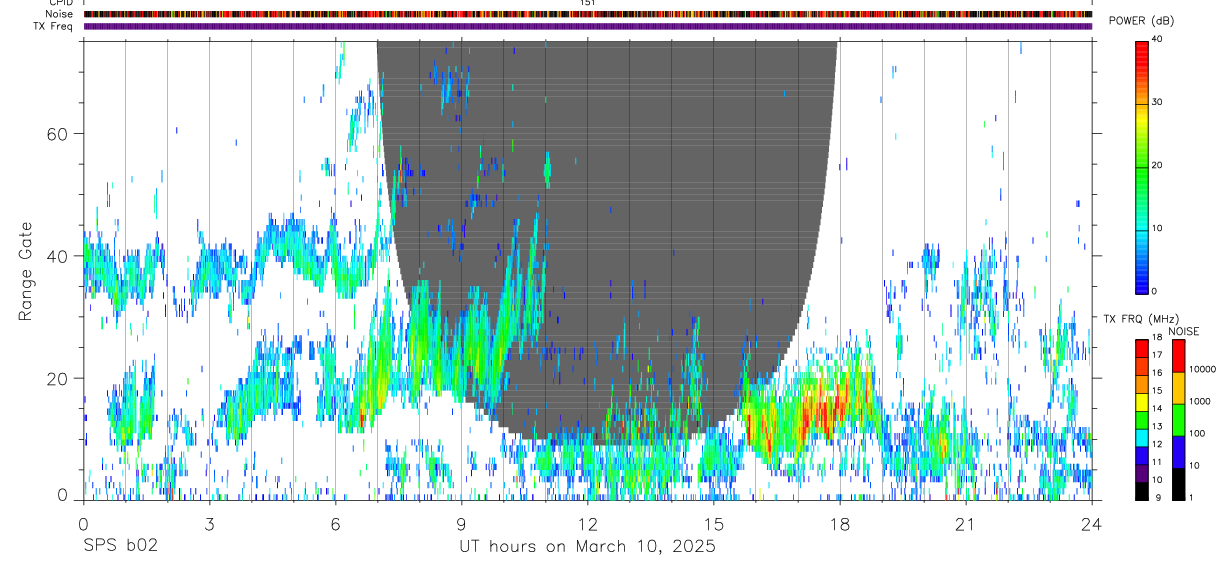Click the purple TX Freq strip above the plot

click(588, 26)
